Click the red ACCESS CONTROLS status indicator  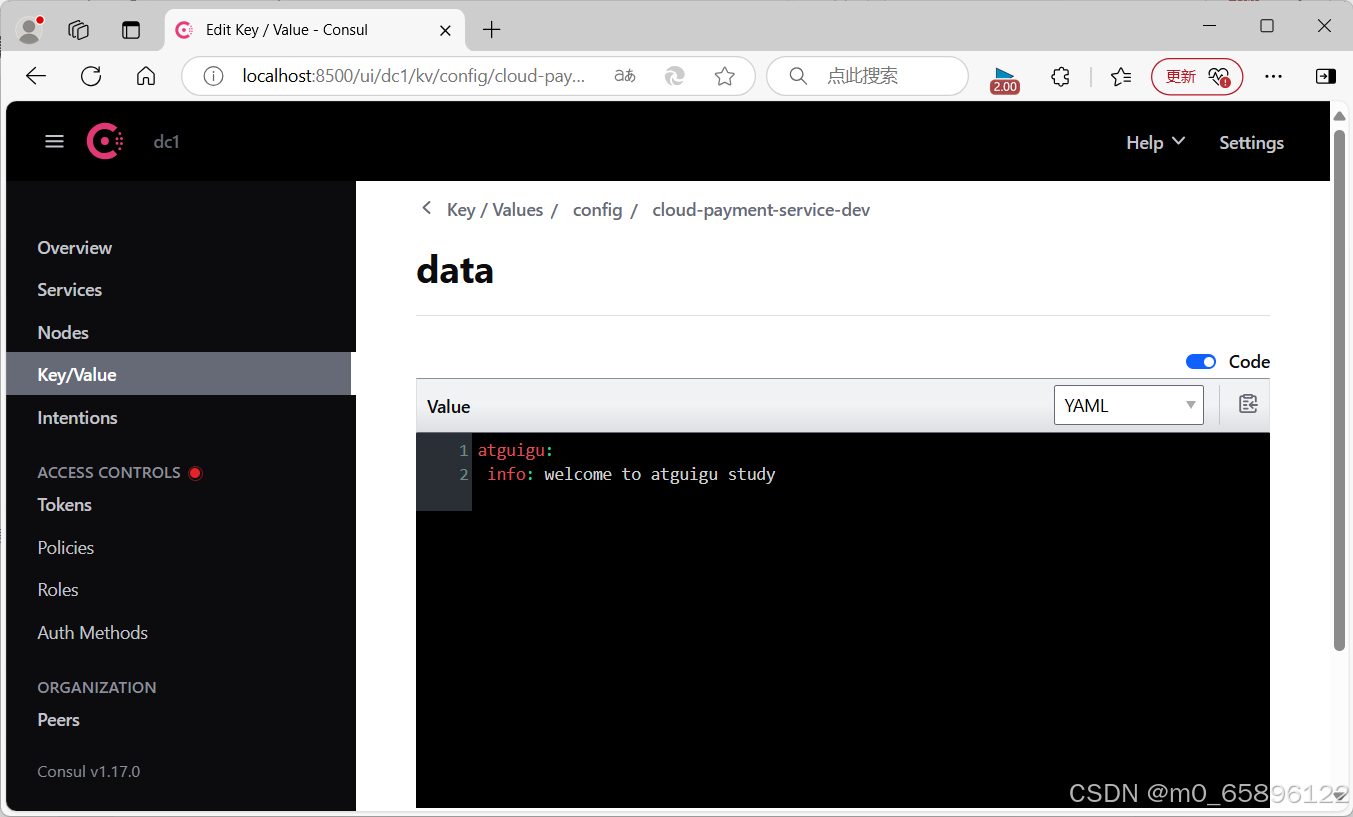click(x=196, y=473)
